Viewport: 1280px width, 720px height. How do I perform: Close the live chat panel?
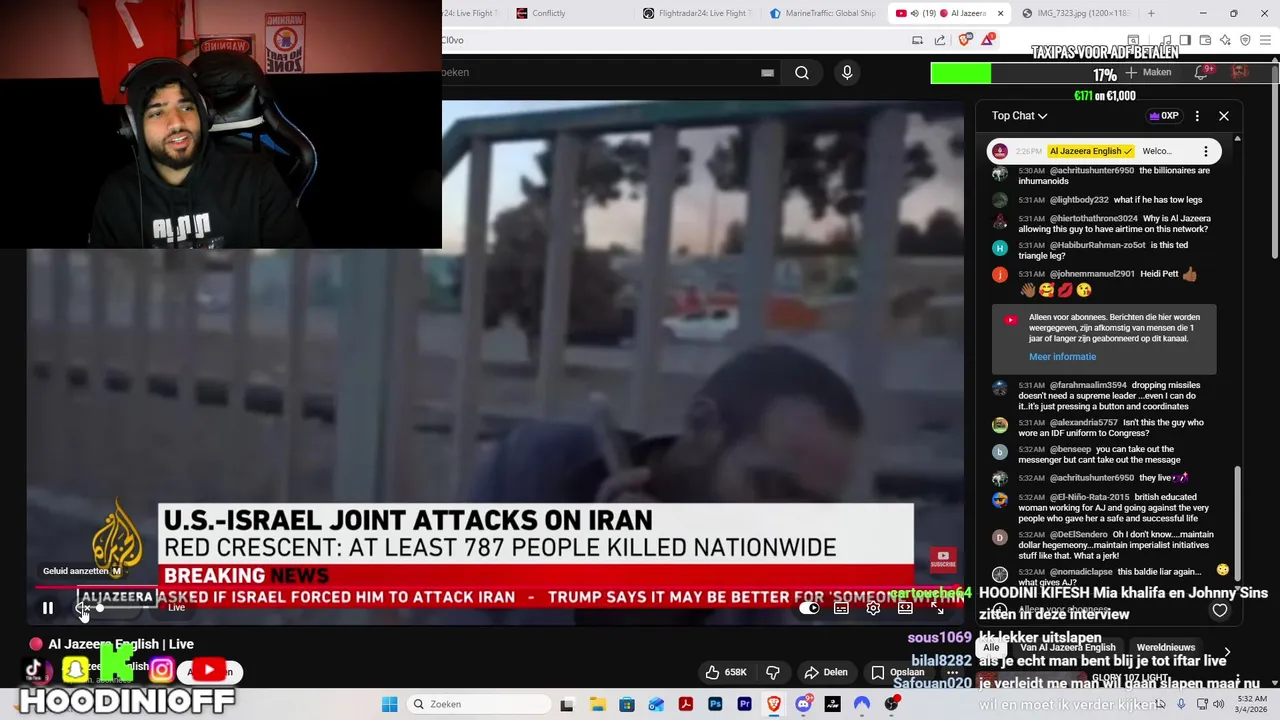click(x=1224, y=116)
